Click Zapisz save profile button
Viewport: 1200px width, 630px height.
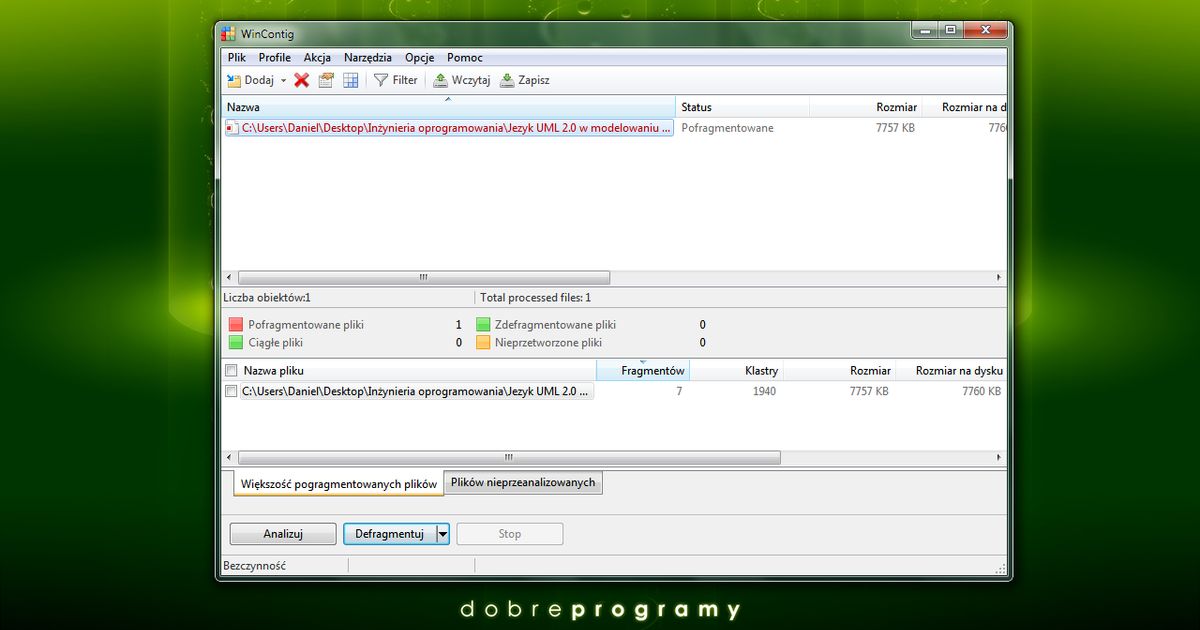[x=525, y=80]
